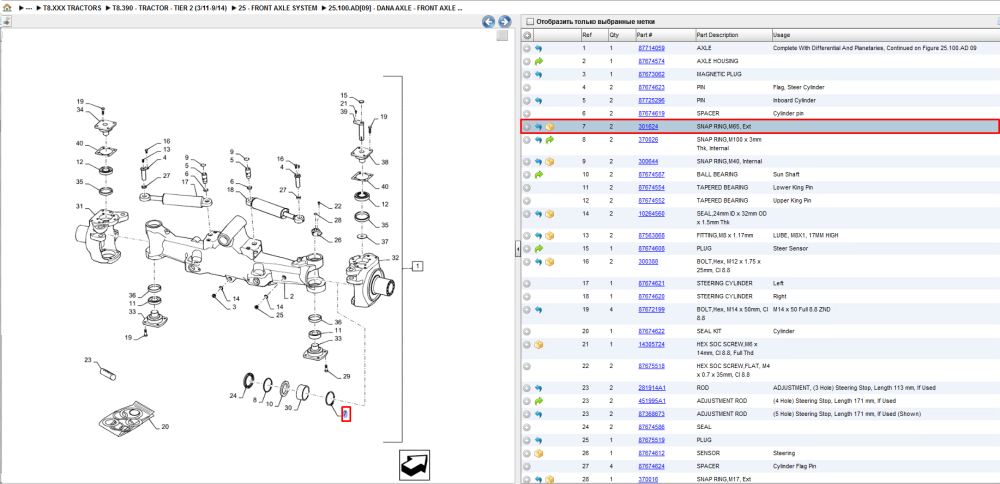The height and width of the screenshot is (484, 1000).
Task: Open part number link 281914A1
Action: [x=652, y=388]
